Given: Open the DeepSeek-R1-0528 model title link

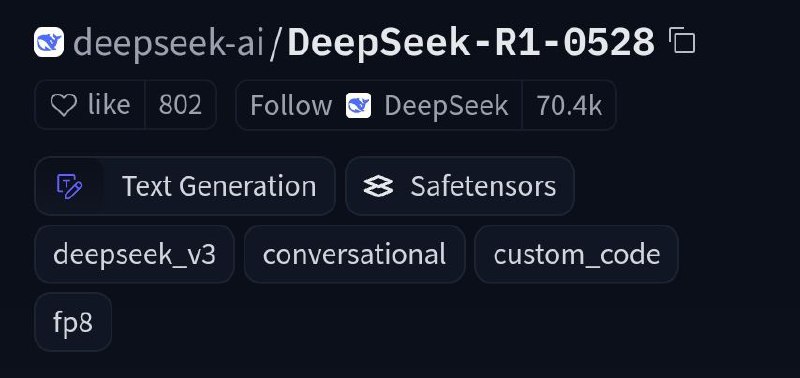Looking at the screenshot, I should click(x=471, y=42).
